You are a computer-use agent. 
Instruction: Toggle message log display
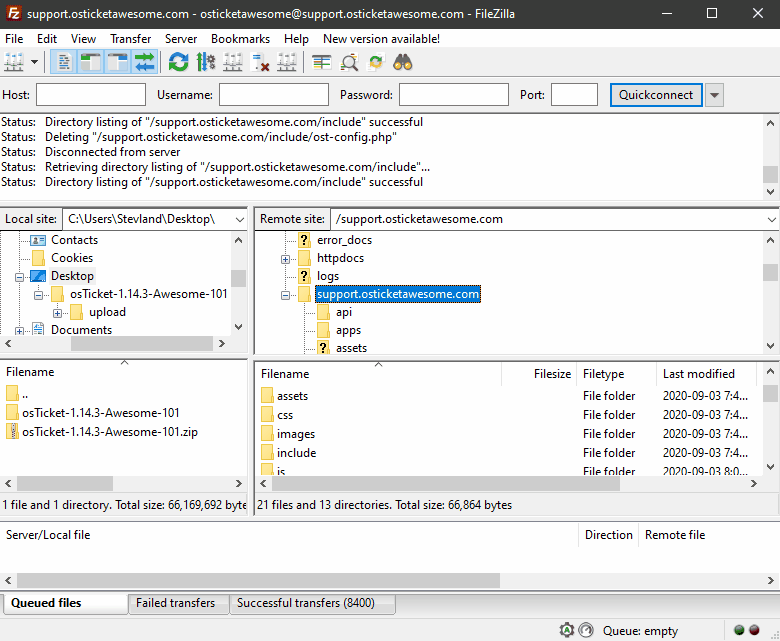[x=64, y=63]
